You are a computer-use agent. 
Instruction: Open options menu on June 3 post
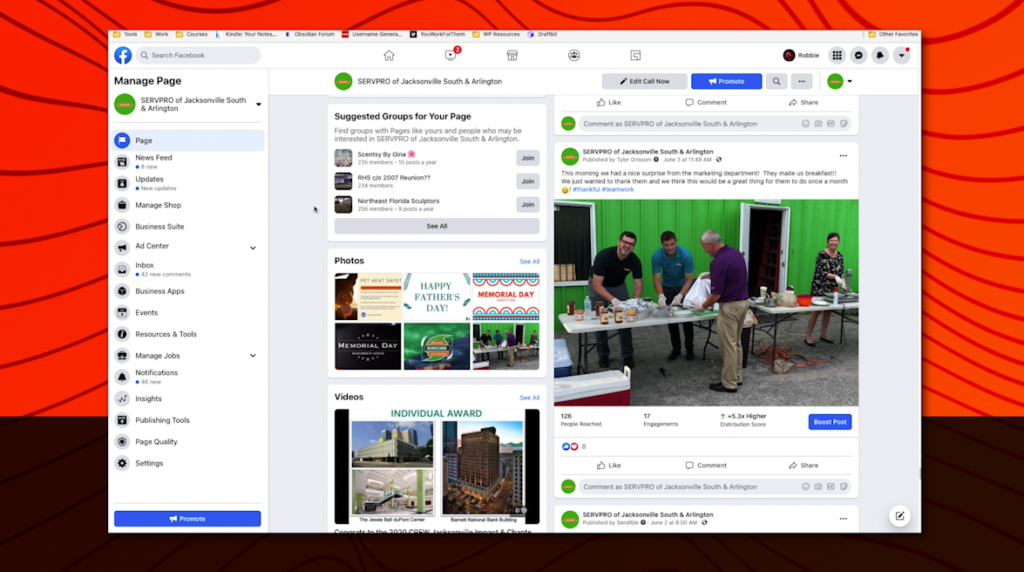[843, 156]
